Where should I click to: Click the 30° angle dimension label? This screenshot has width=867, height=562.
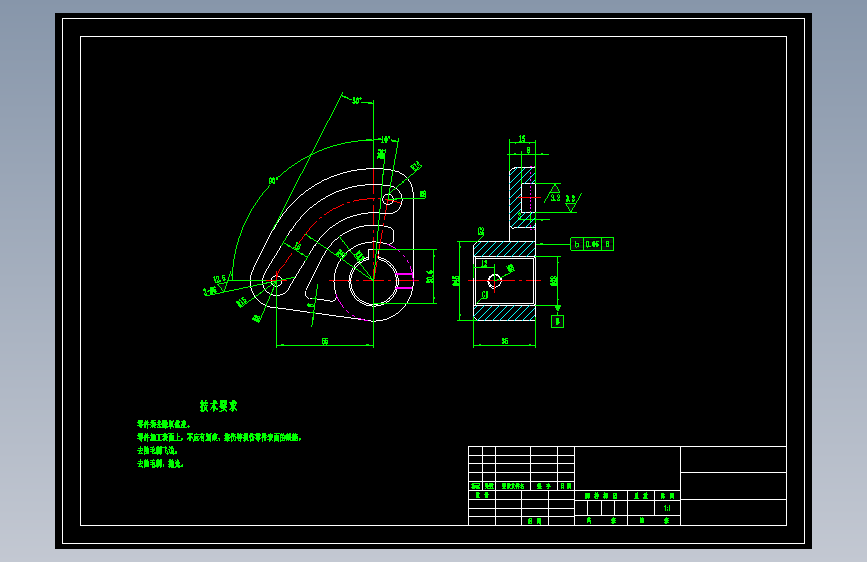coord(357,101)
